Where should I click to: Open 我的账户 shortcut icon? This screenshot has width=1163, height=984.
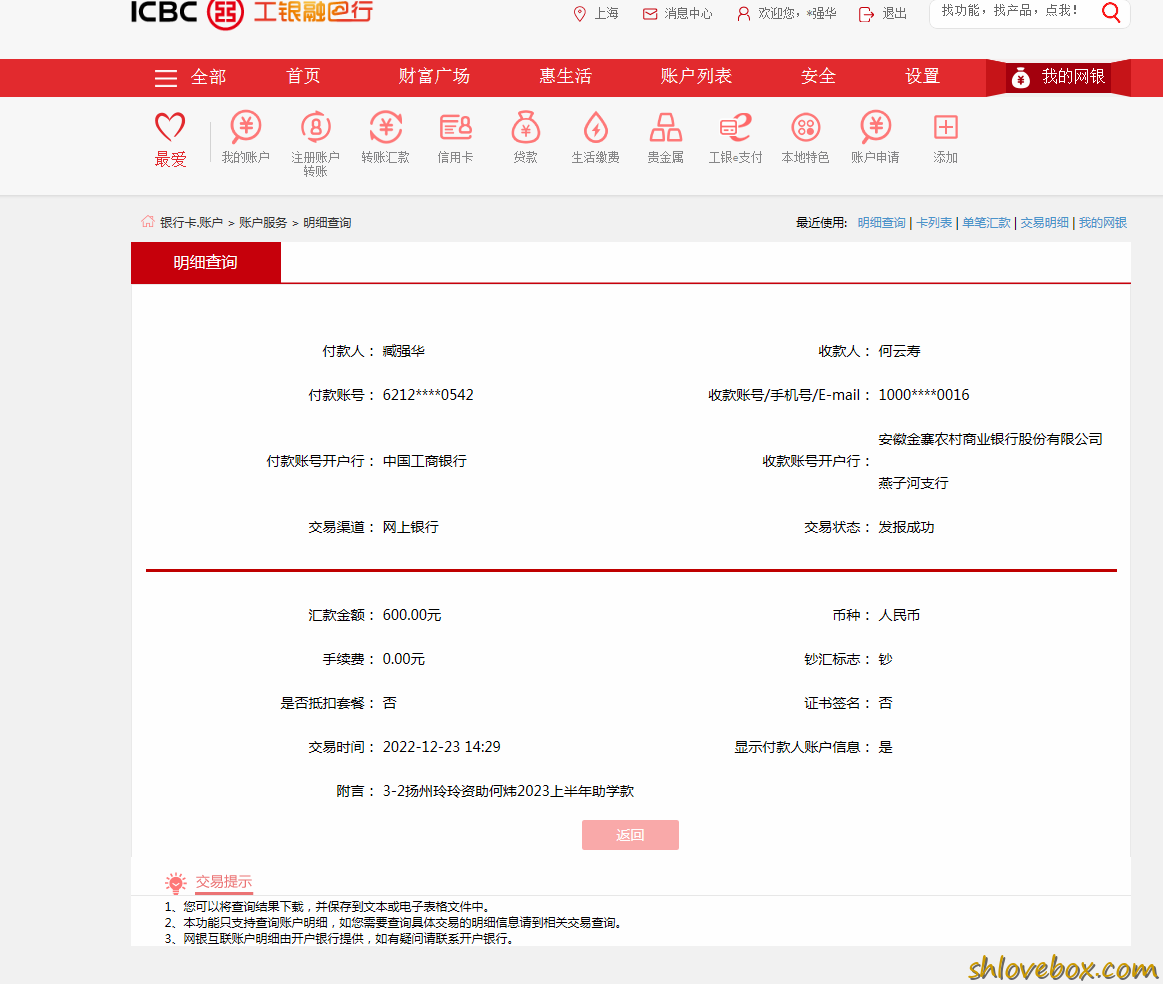click(246, 127)
